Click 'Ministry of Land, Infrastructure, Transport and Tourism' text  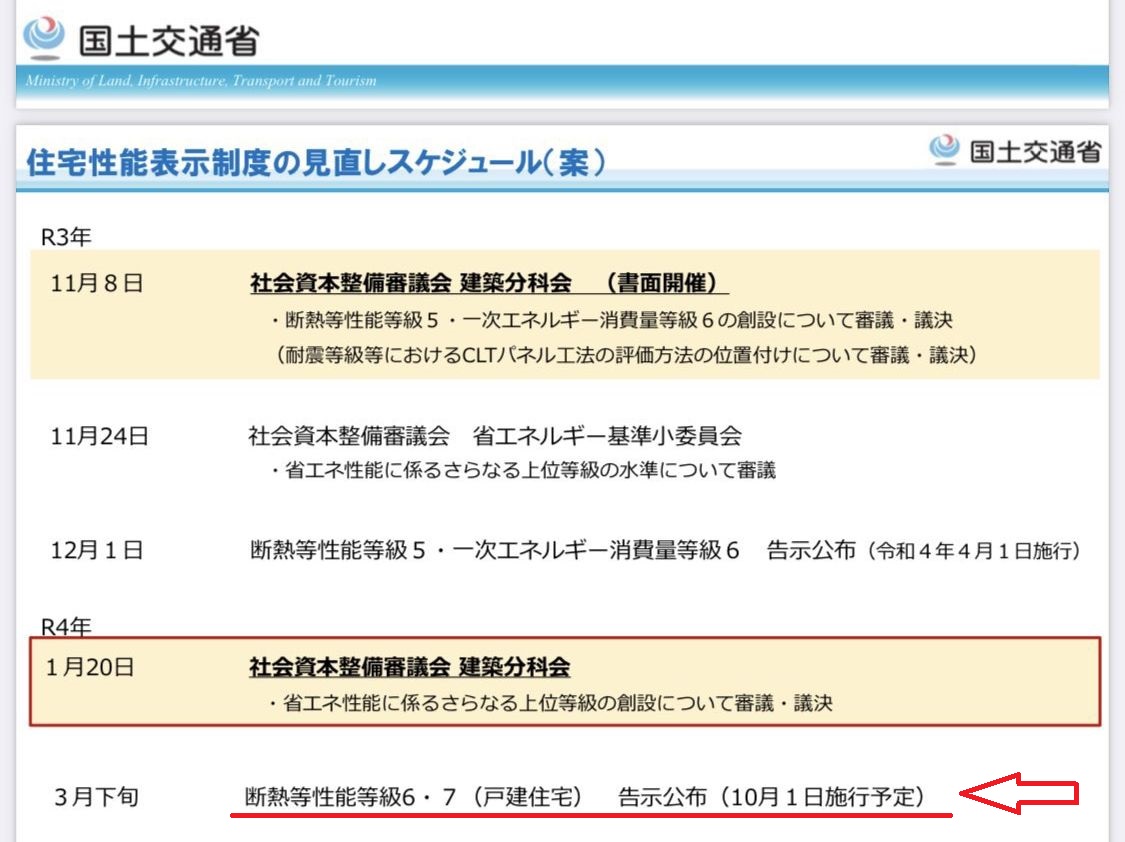201,80
